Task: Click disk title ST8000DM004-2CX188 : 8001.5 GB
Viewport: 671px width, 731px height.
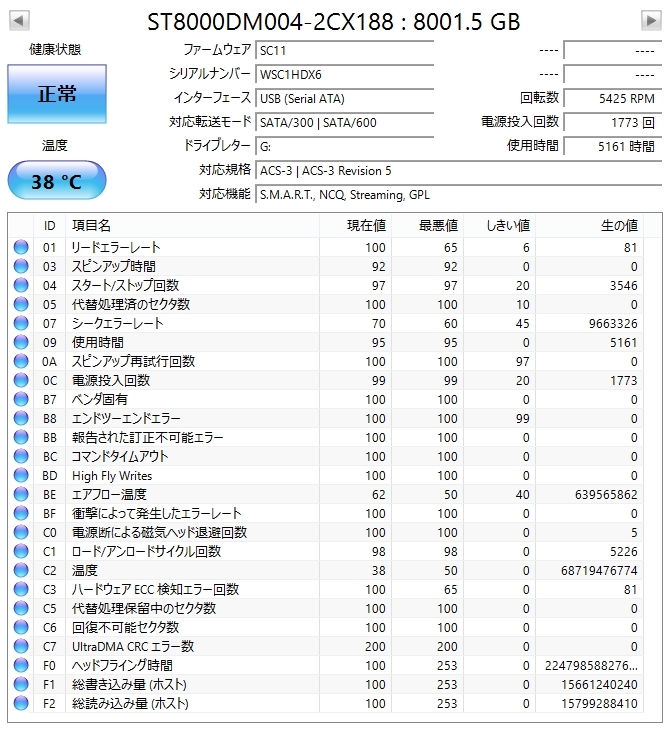Action: coord(334,21)
